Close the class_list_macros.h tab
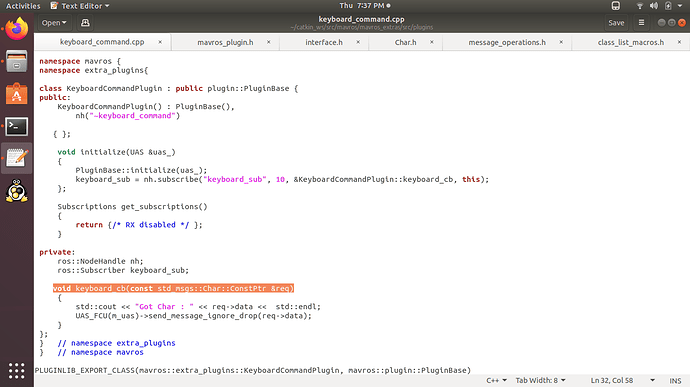The height and width of the screenshot is (387, 690). pyautogui.click(x=679, y=42)
